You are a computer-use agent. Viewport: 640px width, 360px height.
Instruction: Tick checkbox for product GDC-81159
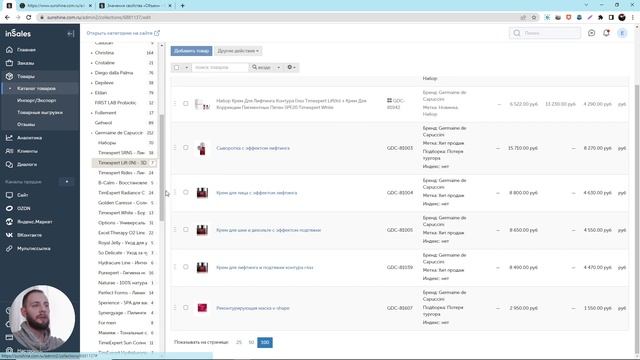[186, 267]
